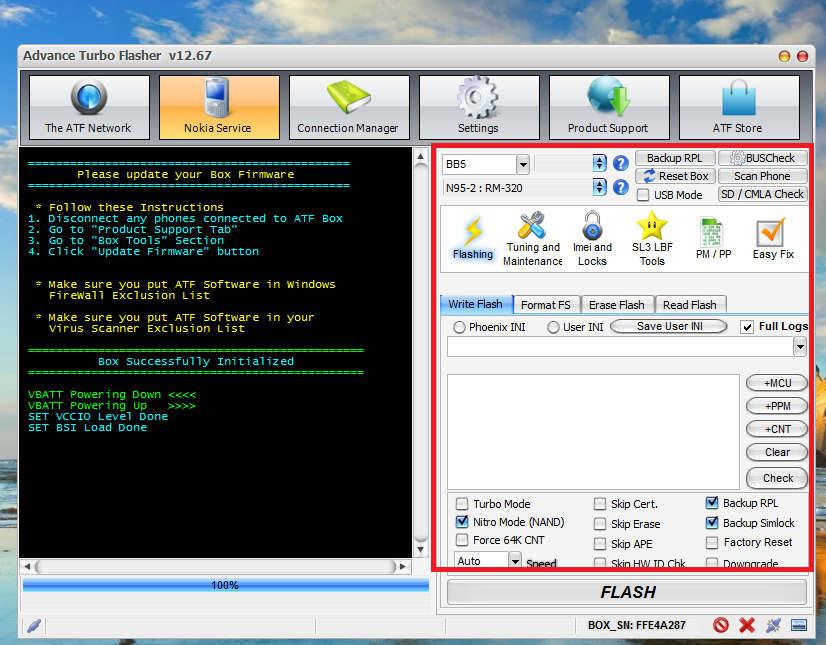Toggle the Full Logs checkbox
The image size is (826, 645).
(746, 327)
